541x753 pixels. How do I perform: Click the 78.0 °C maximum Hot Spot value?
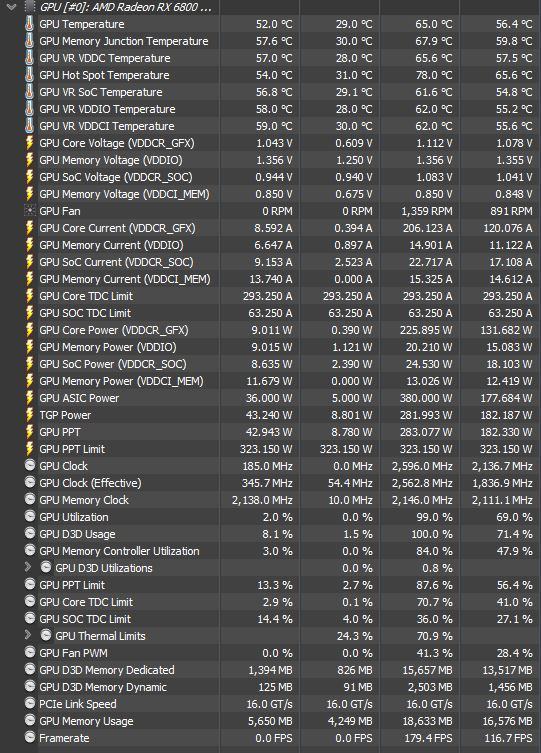tap(433, 75)
